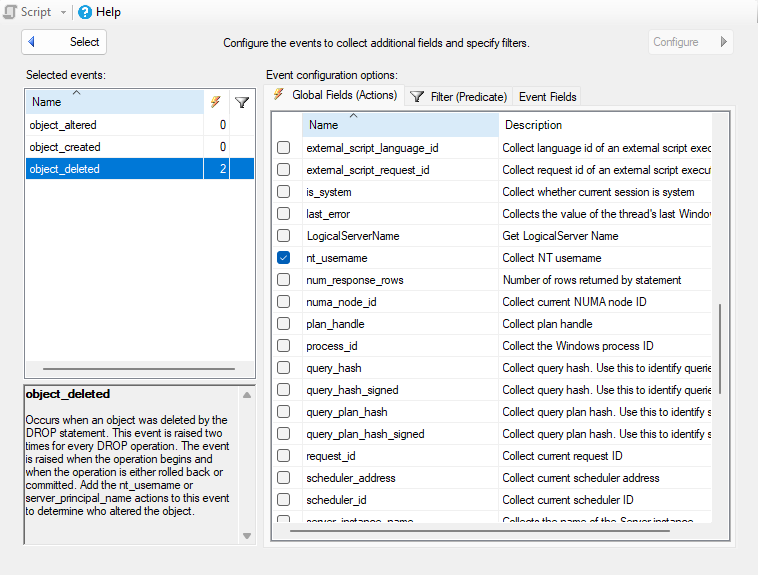Check the query_hash_signed checkbox
The image size is (758, 575).
point(284,390)
